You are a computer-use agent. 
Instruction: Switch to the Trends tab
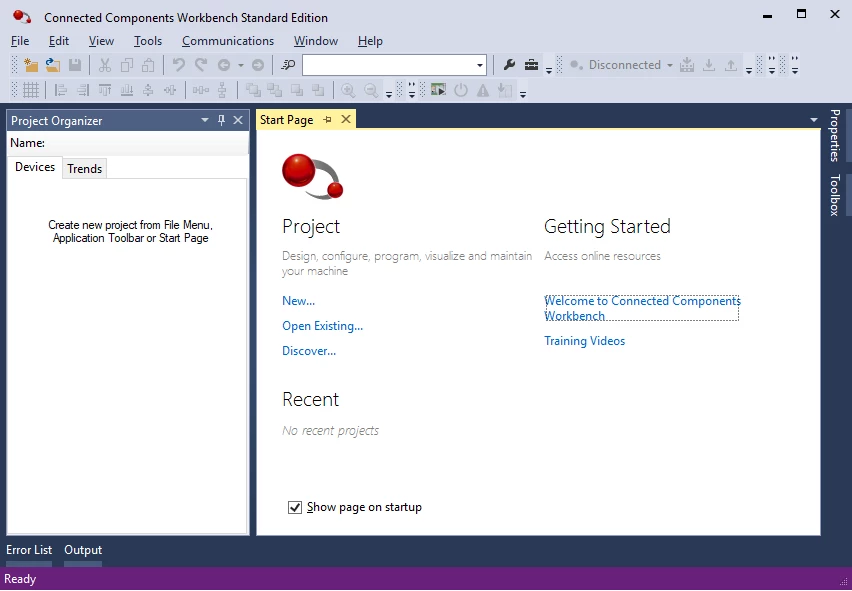click(84, 168)
